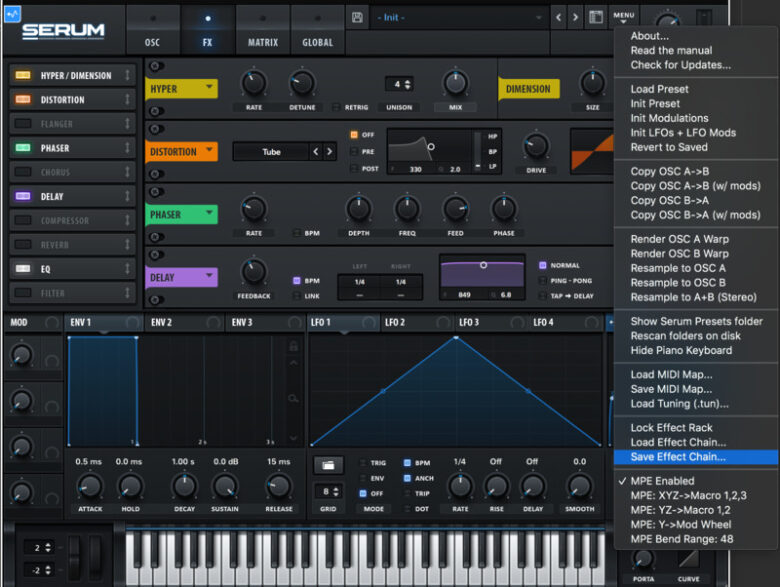Click the Distortion Drive knob
Image resolution: width=780 pixels, height=587 pixels.
pos(536,146)
